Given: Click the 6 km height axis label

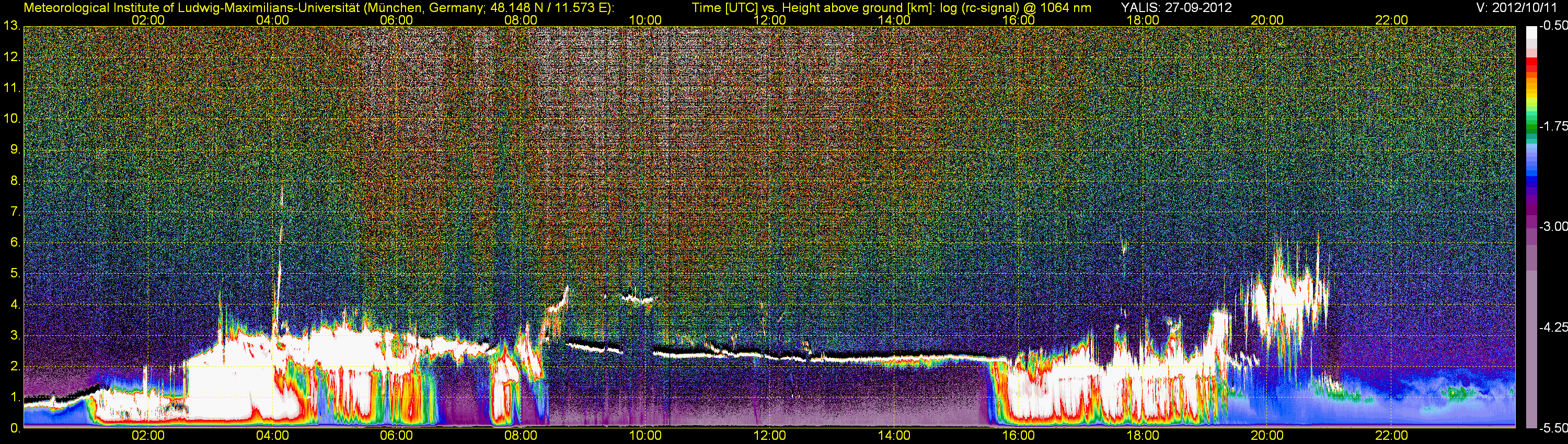Looking at the screenshot, I should (x=15, y=243).
